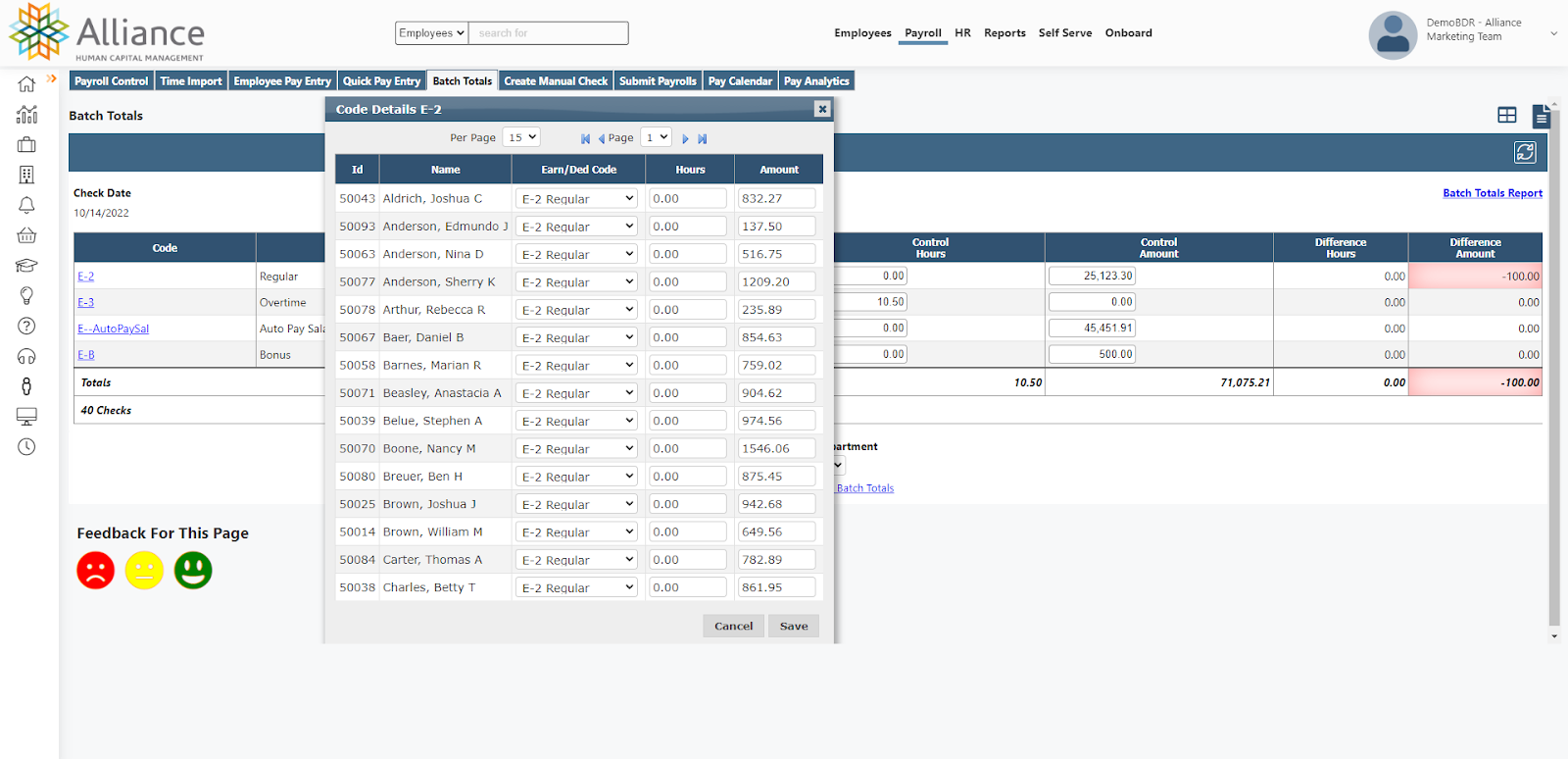Open the Page number dropdown

656,137
